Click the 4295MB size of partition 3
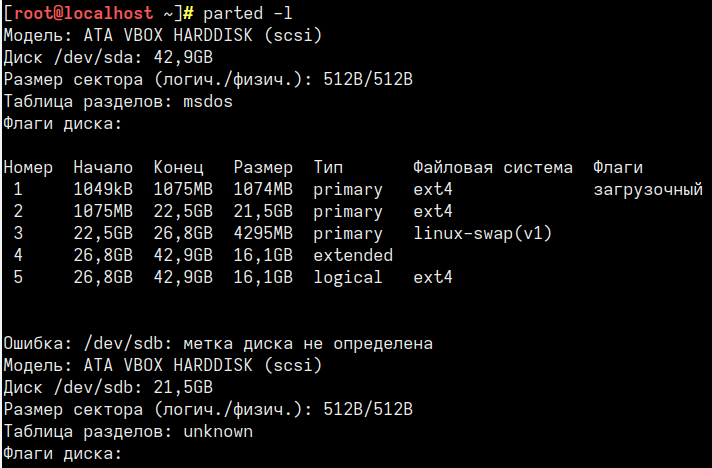712x468 pixels. tap(263, 233)
